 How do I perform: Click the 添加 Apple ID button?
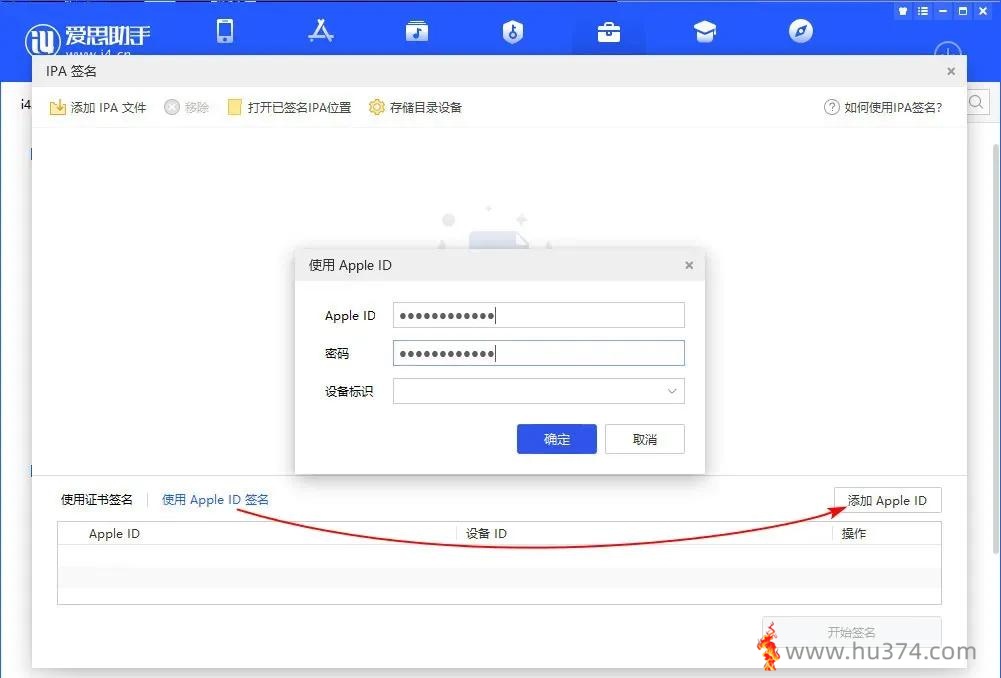pos(887,501)
